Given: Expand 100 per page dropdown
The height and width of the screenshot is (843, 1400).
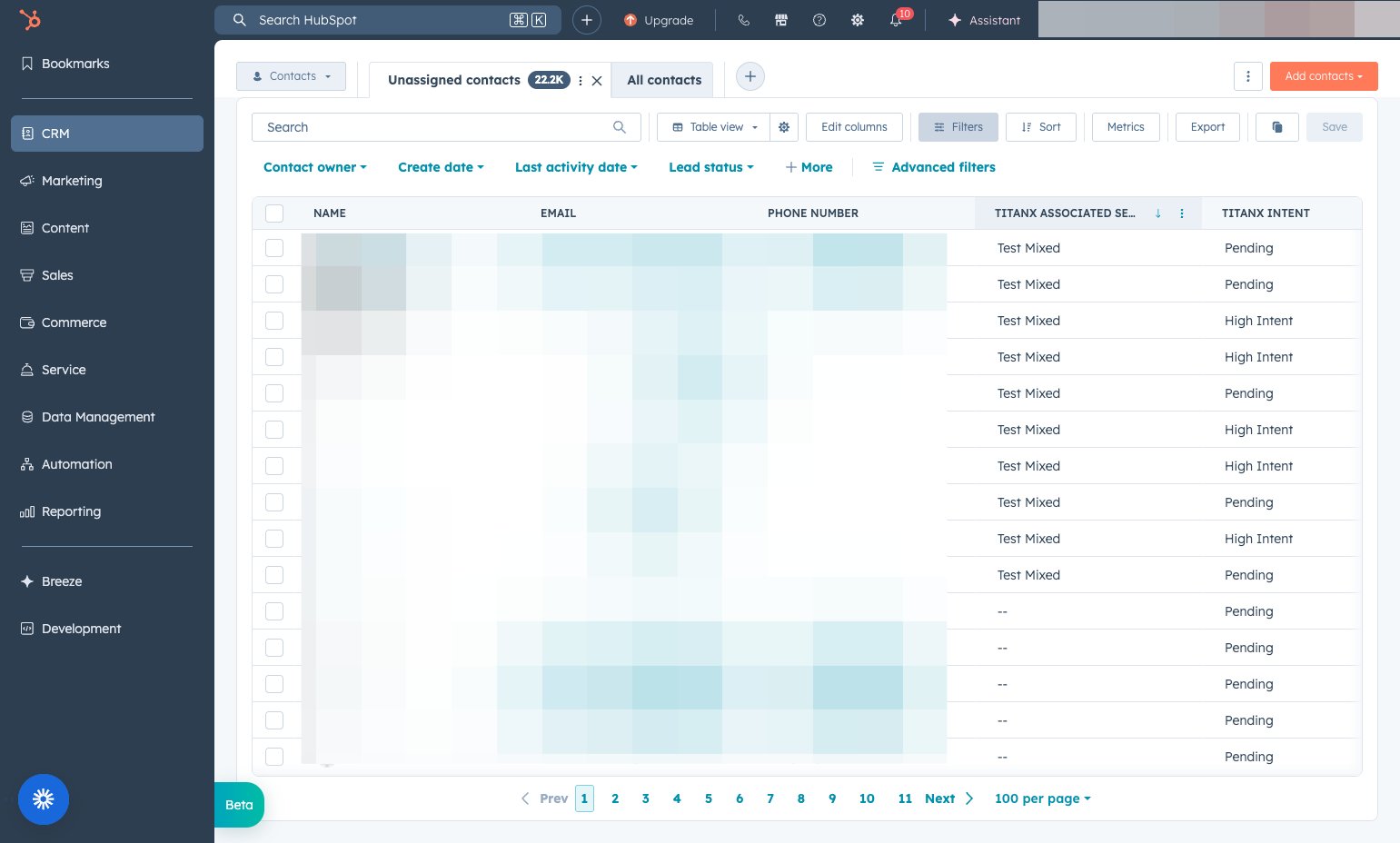Looking at the screenshot, I should coord(1042,798).
